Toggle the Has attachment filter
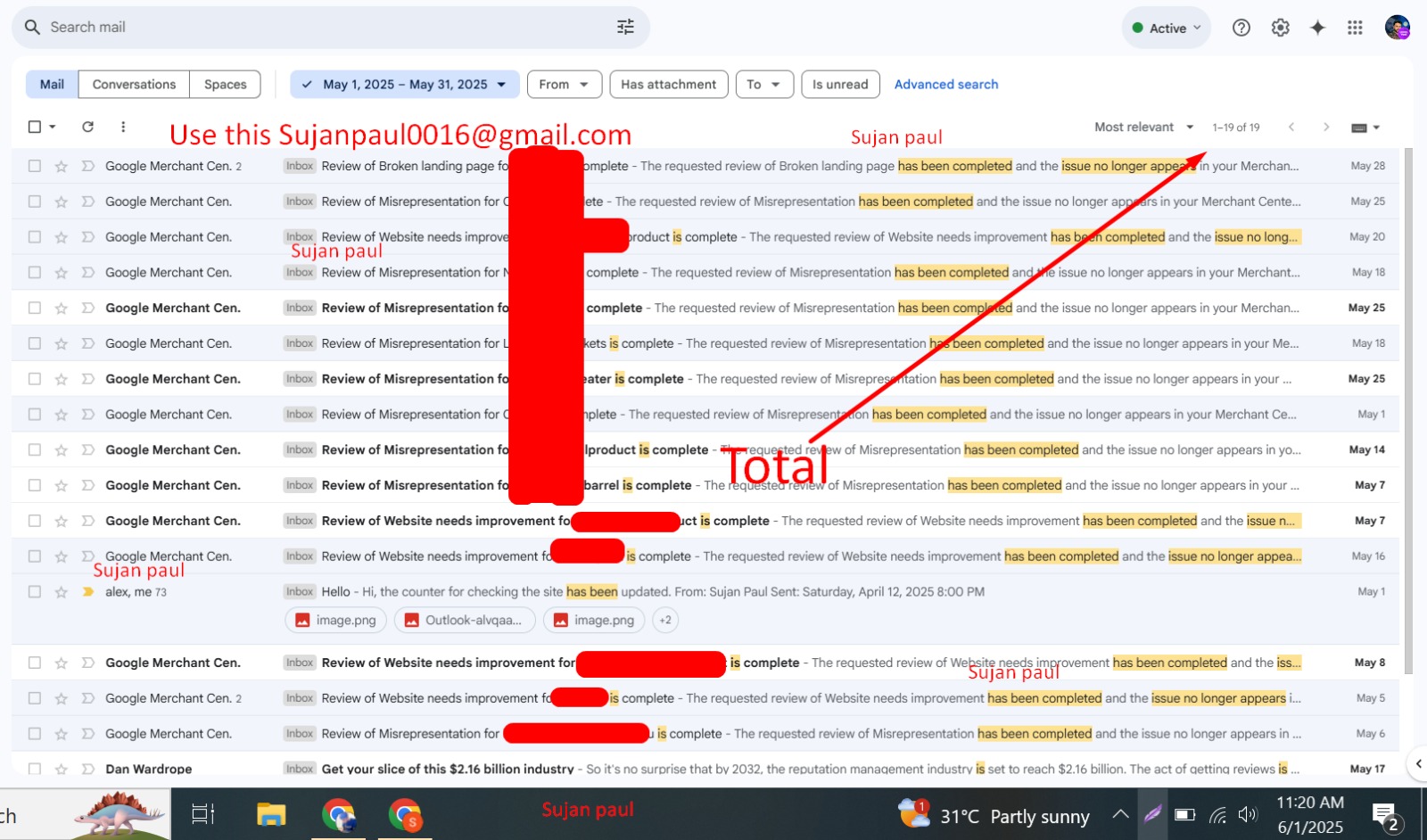The height and width of the screenshot is (840, 1427). click(669, 85)
